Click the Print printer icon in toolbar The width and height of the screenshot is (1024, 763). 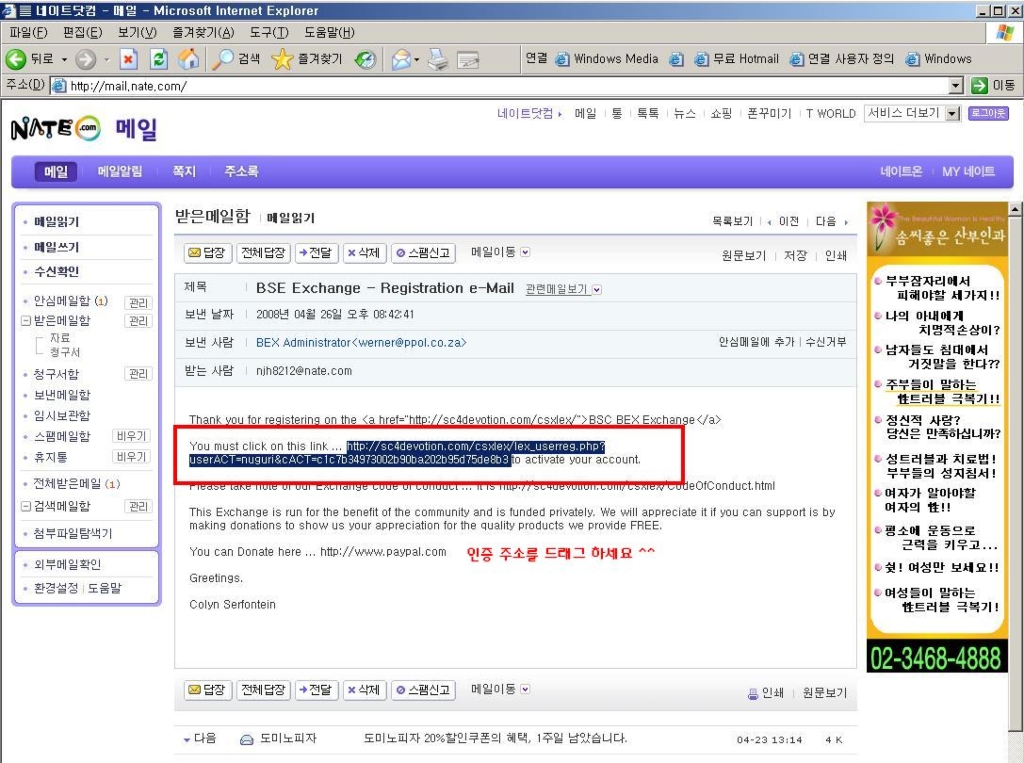(438, 59)
